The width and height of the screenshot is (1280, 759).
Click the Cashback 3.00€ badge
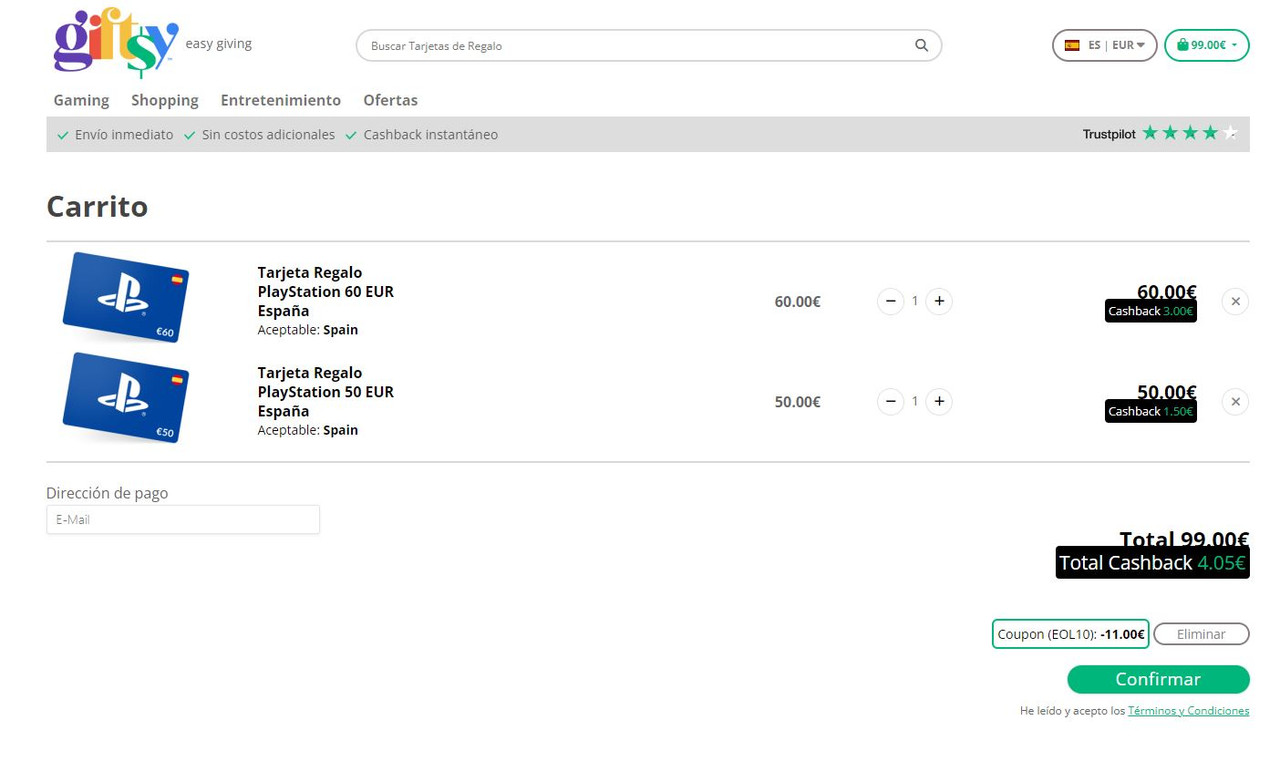pyautogui.click(x=1150, y=311)
